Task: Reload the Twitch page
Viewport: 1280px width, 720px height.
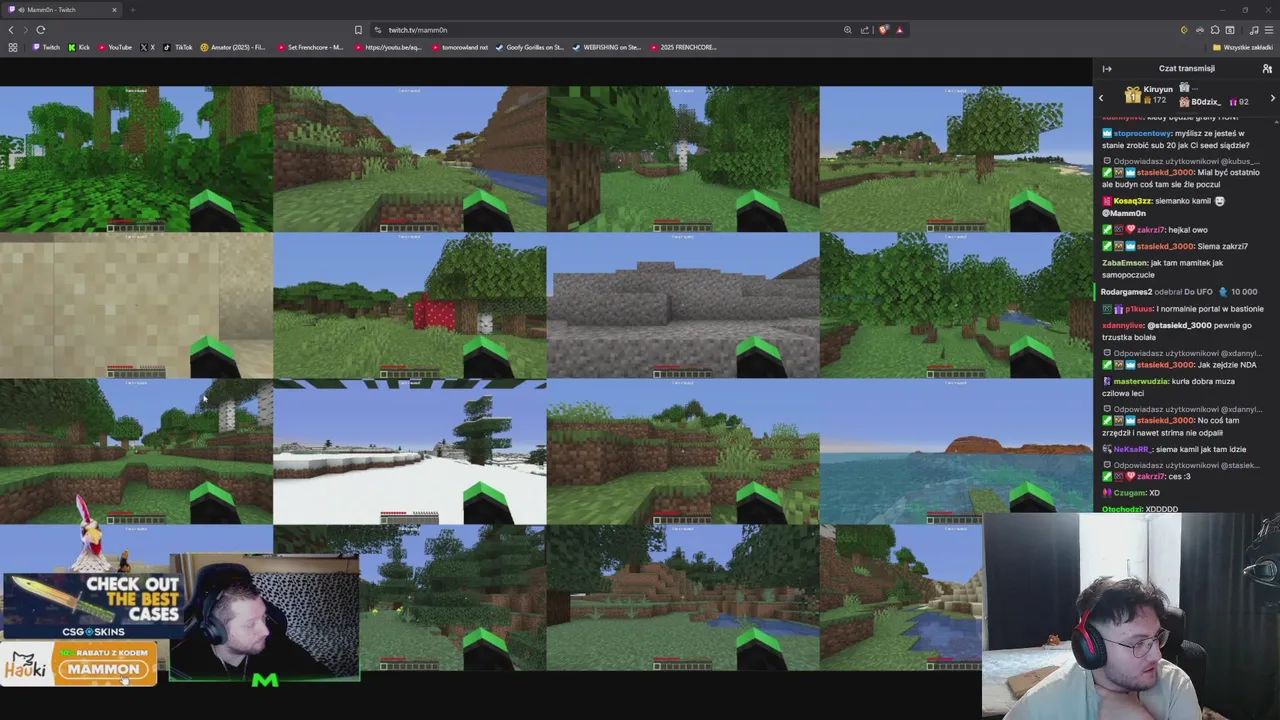Action: [41, 30]
